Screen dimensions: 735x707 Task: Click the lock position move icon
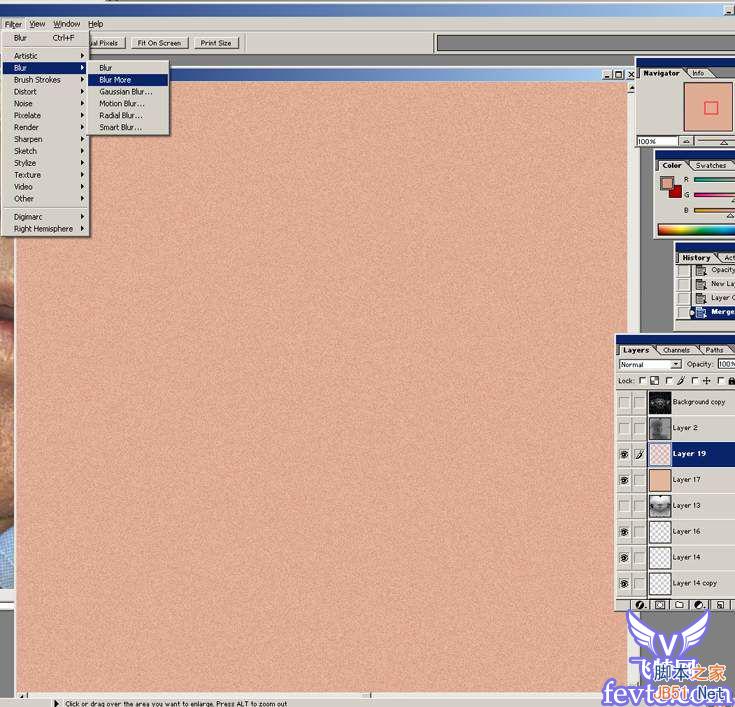pyautogui.click(x=706, y=381)
